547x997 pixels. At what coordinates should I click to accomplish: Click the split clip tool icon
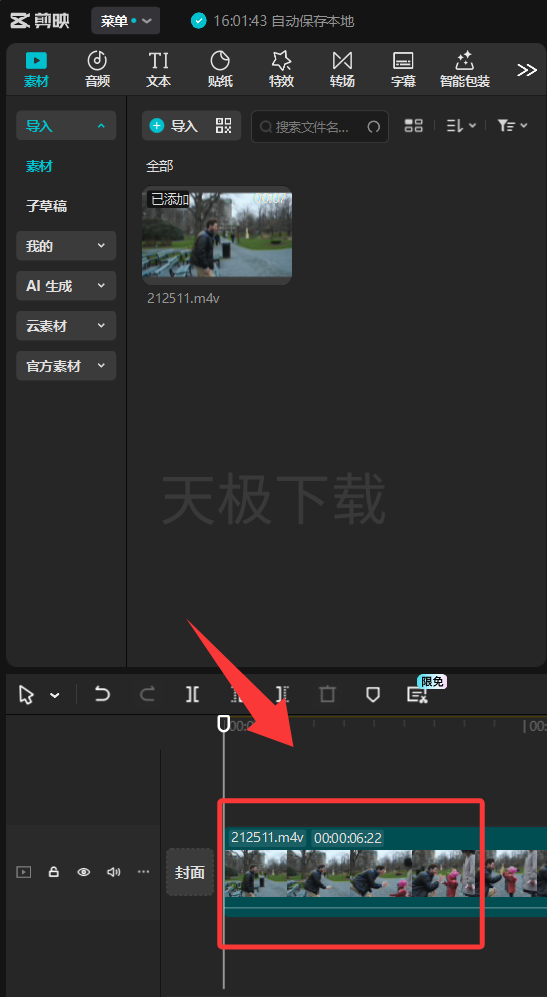192,694
